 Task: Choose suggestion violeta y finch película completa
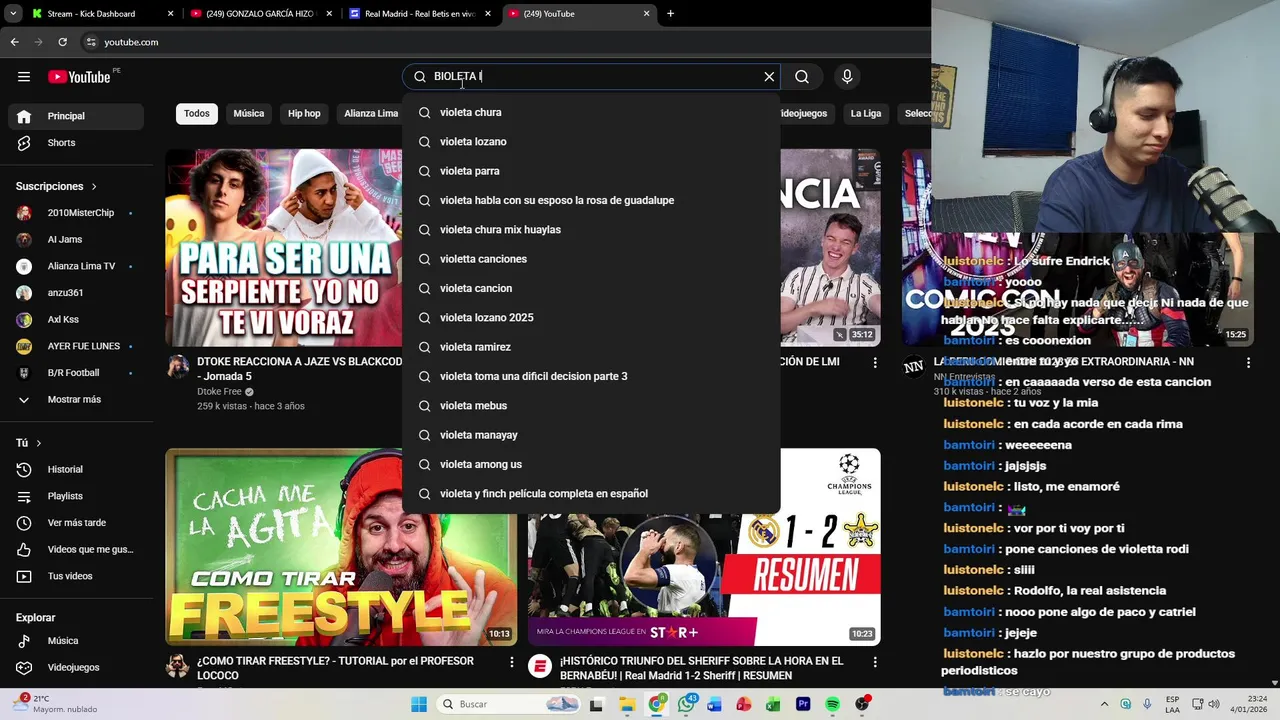point(591,494)
